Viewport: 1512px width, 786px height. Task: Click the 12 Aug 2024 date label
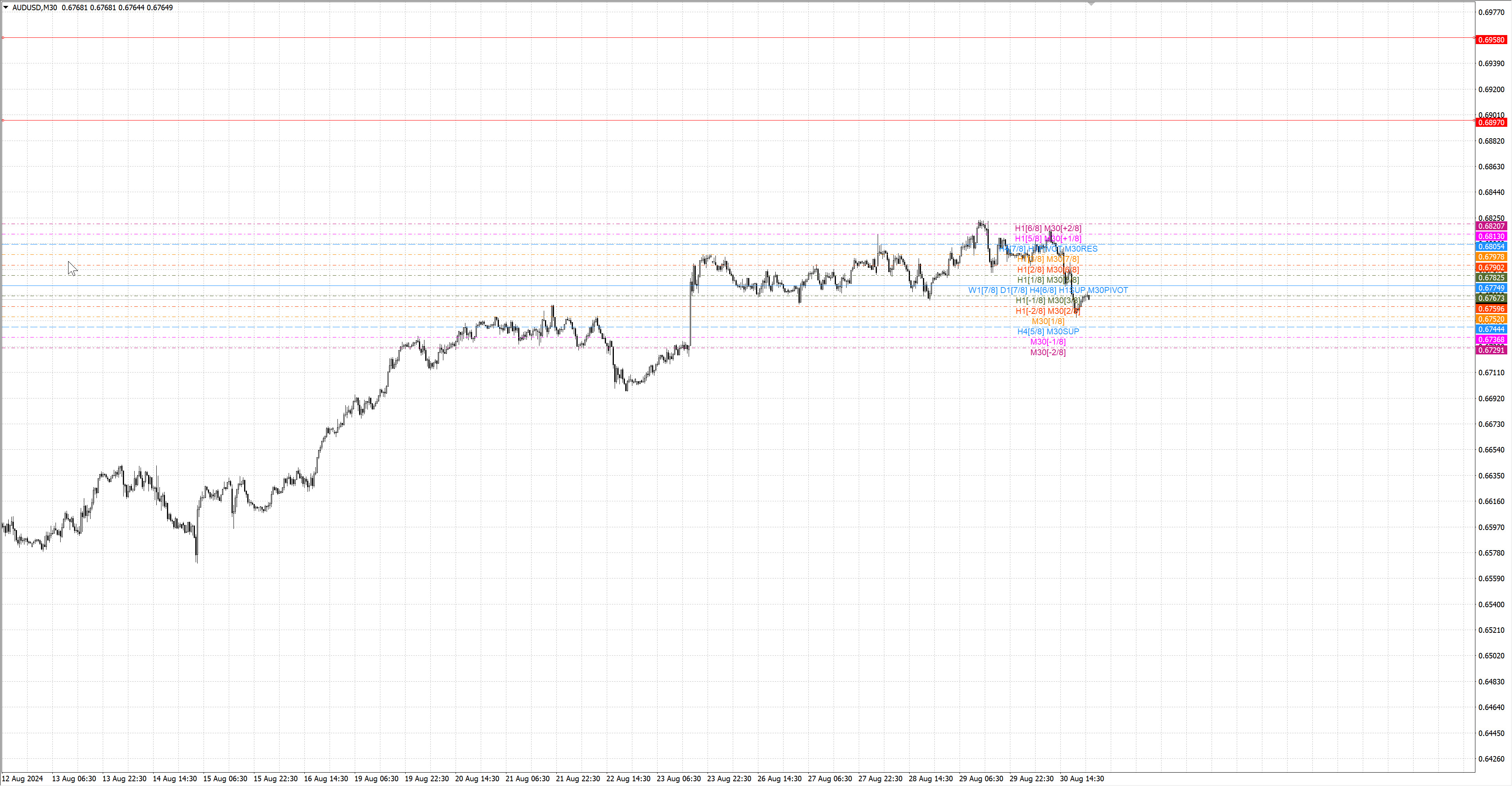(23, 779)
